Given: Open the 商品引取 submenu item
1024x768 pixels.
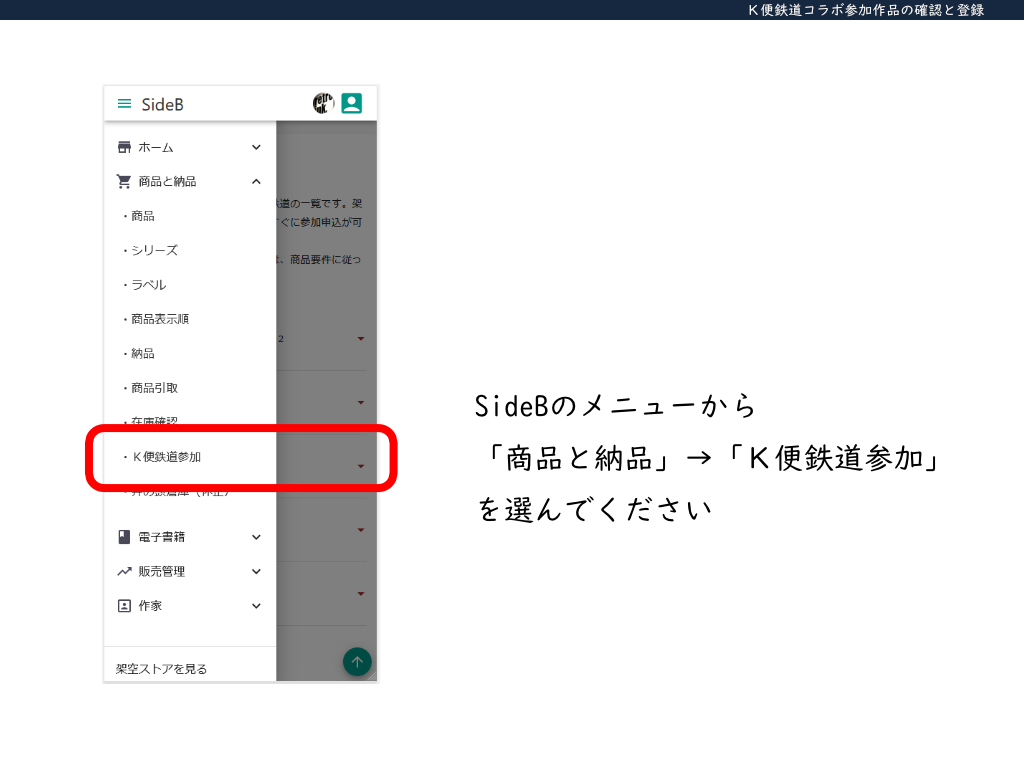Looking at the screenshot, I should pyautogui.click(x=154, y=388).
